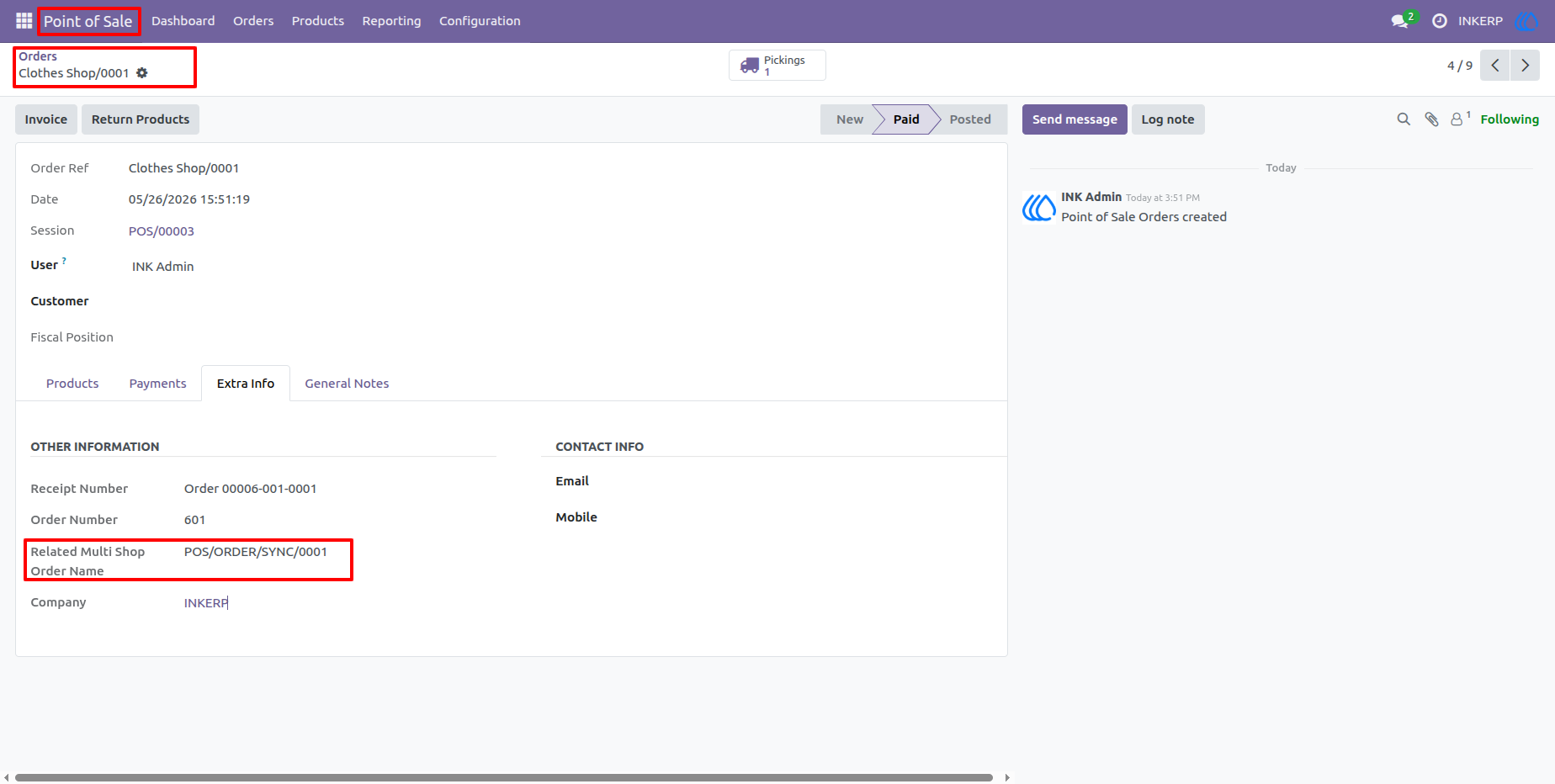This screenshot has width=1555, height=784.
Task: Click the scrollbar left arrow
Action: click(7, 777)
